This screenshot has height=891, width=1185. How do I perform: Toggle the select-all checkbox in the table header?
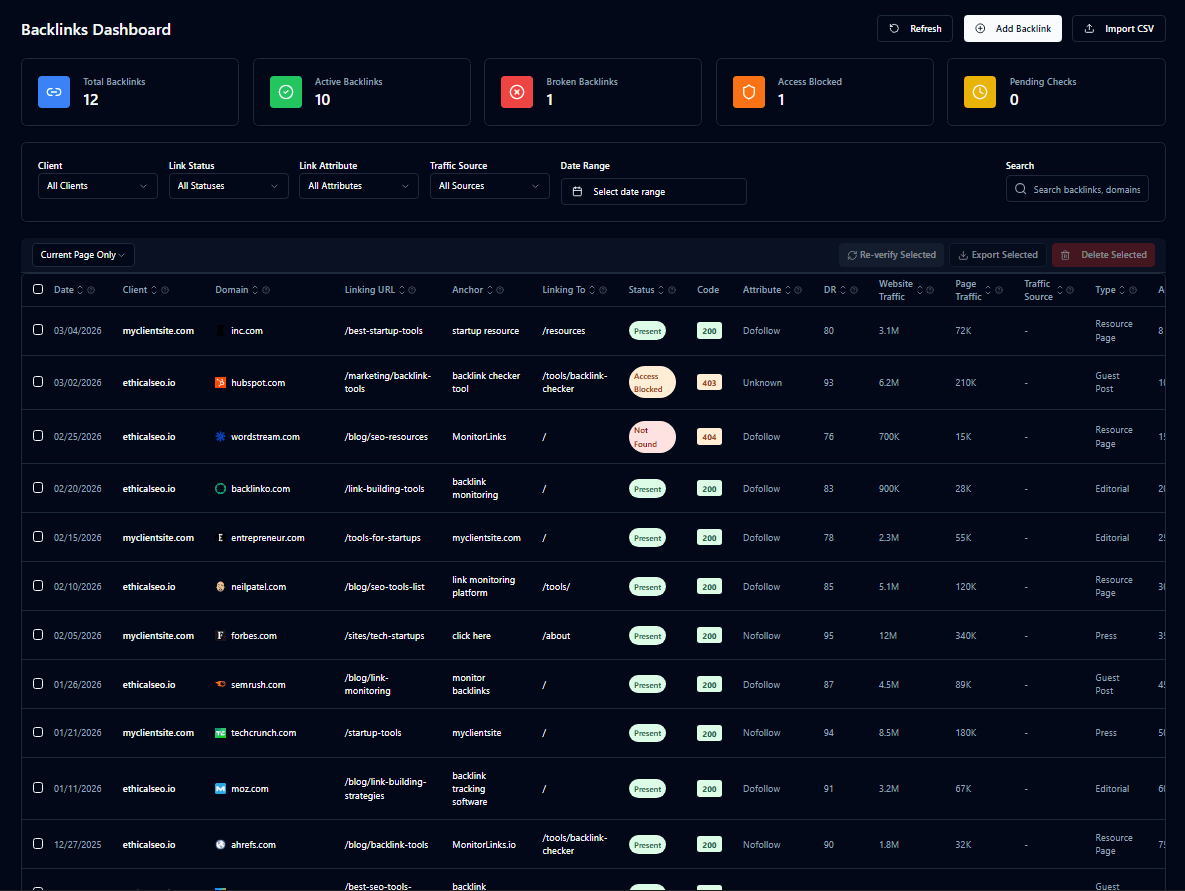click(38, 289)
